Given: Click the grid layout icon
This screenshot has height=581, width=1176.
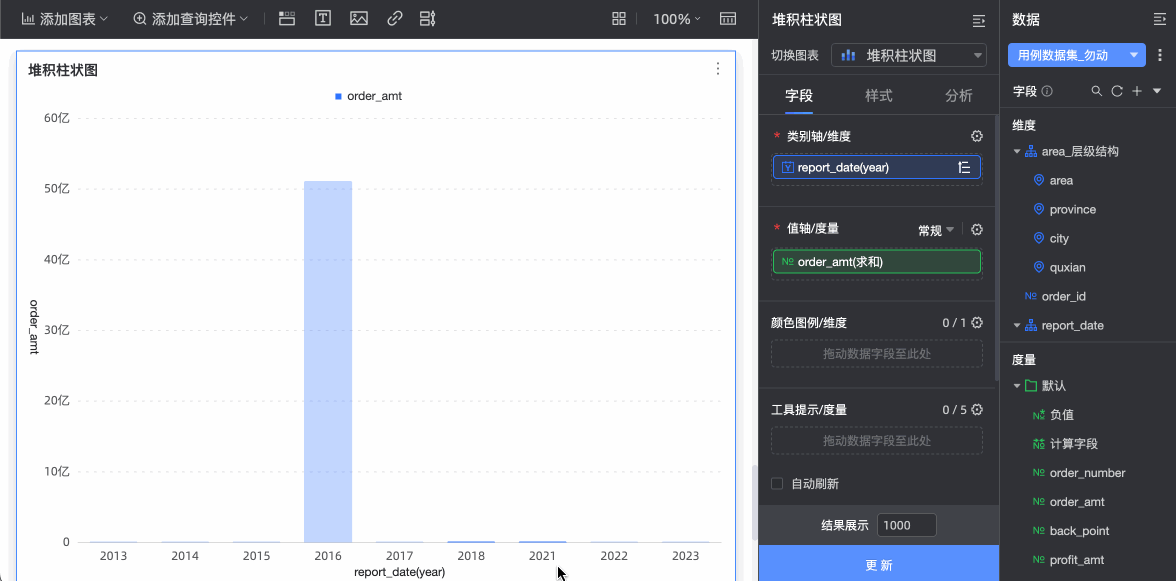Looking at the screenshot, I should coord(619,19).
